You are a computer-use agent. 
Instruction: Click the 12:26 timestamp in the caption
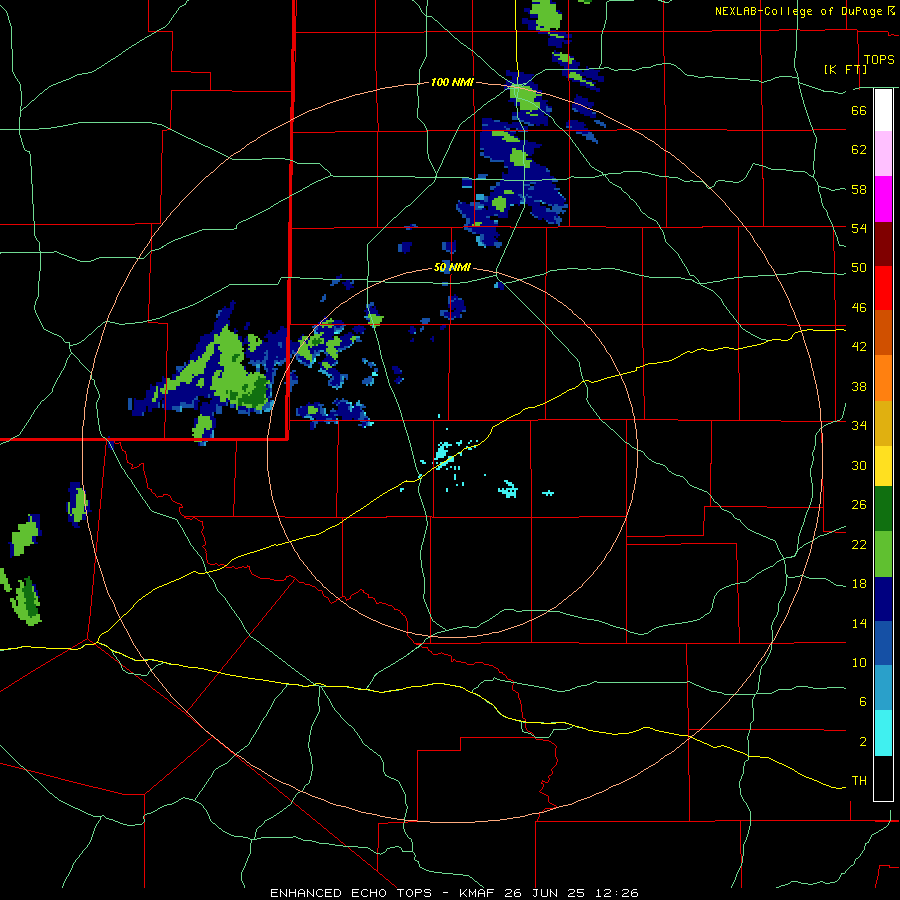coord(616,893)
